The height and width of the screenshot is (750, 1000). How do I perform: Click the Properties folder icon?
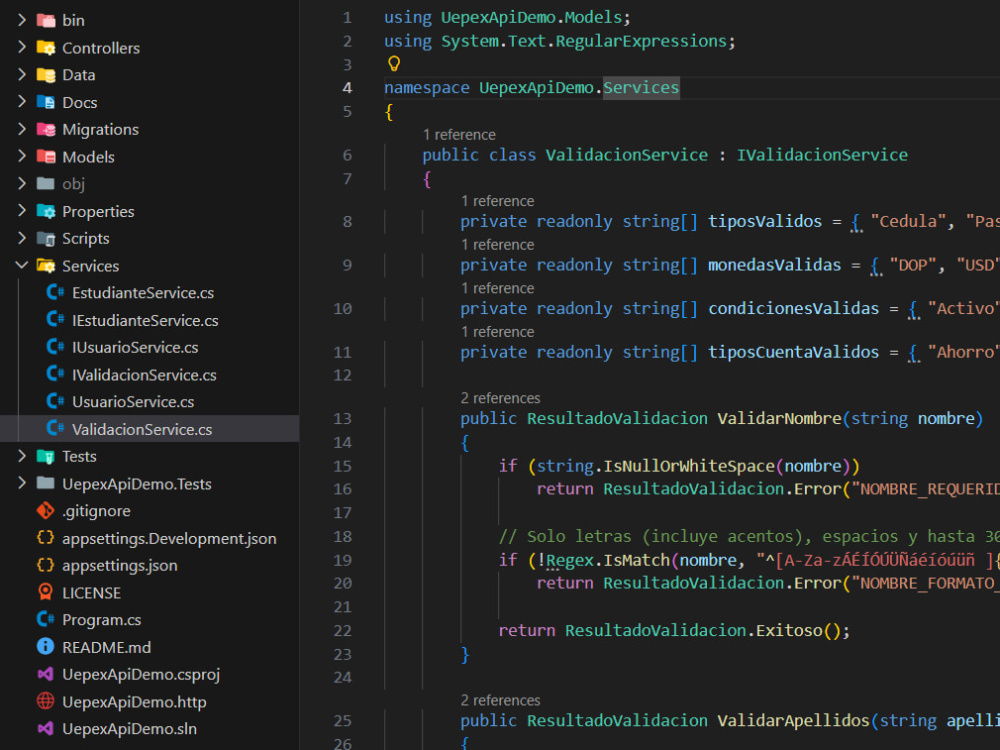pos(46,211)
